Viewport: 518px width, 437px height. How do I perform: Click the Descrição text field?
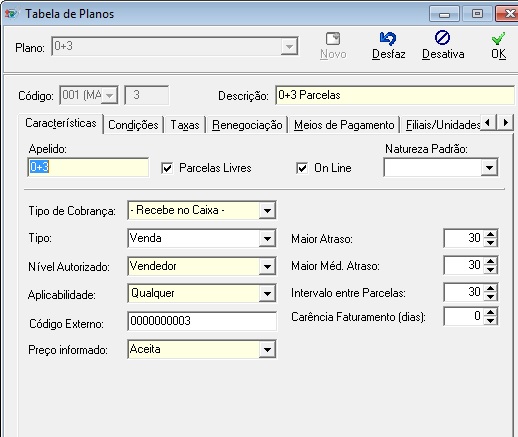(395, 95)
